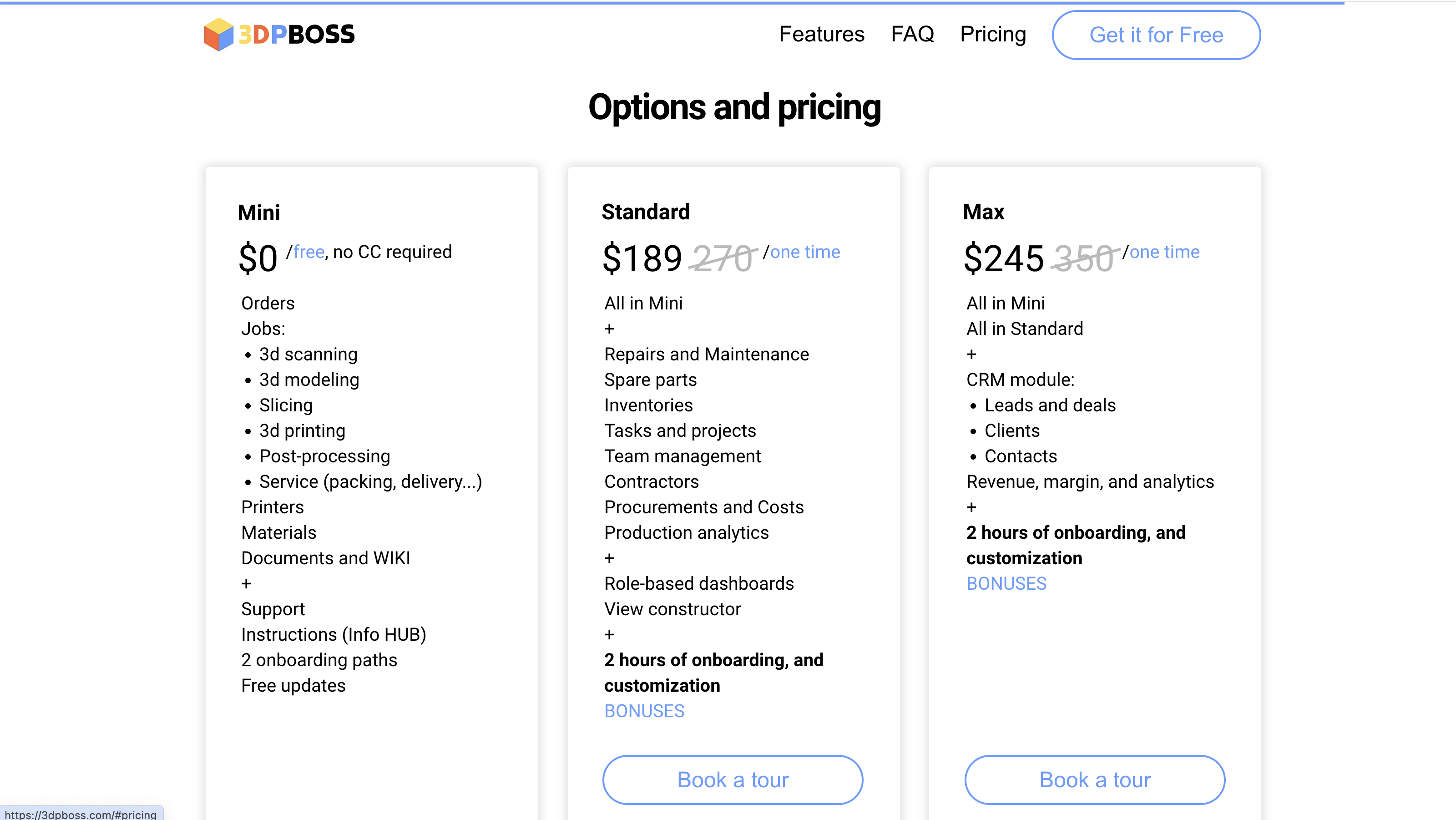Select Pricing in the navigation bar
This screenshot has width=1456, height=820.
(992, 35)
